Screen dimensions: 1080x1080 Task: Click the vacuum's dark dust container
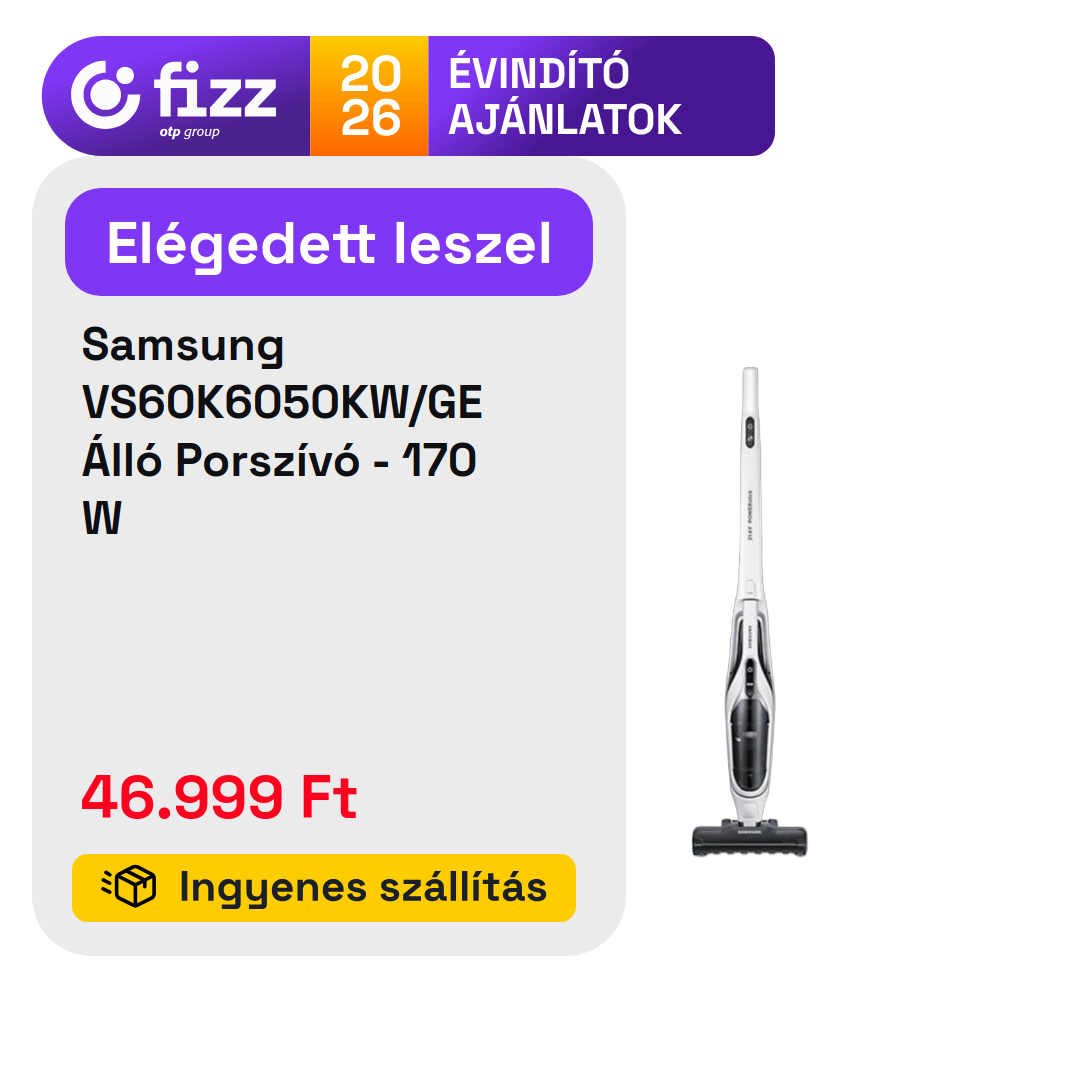[749, 744]
